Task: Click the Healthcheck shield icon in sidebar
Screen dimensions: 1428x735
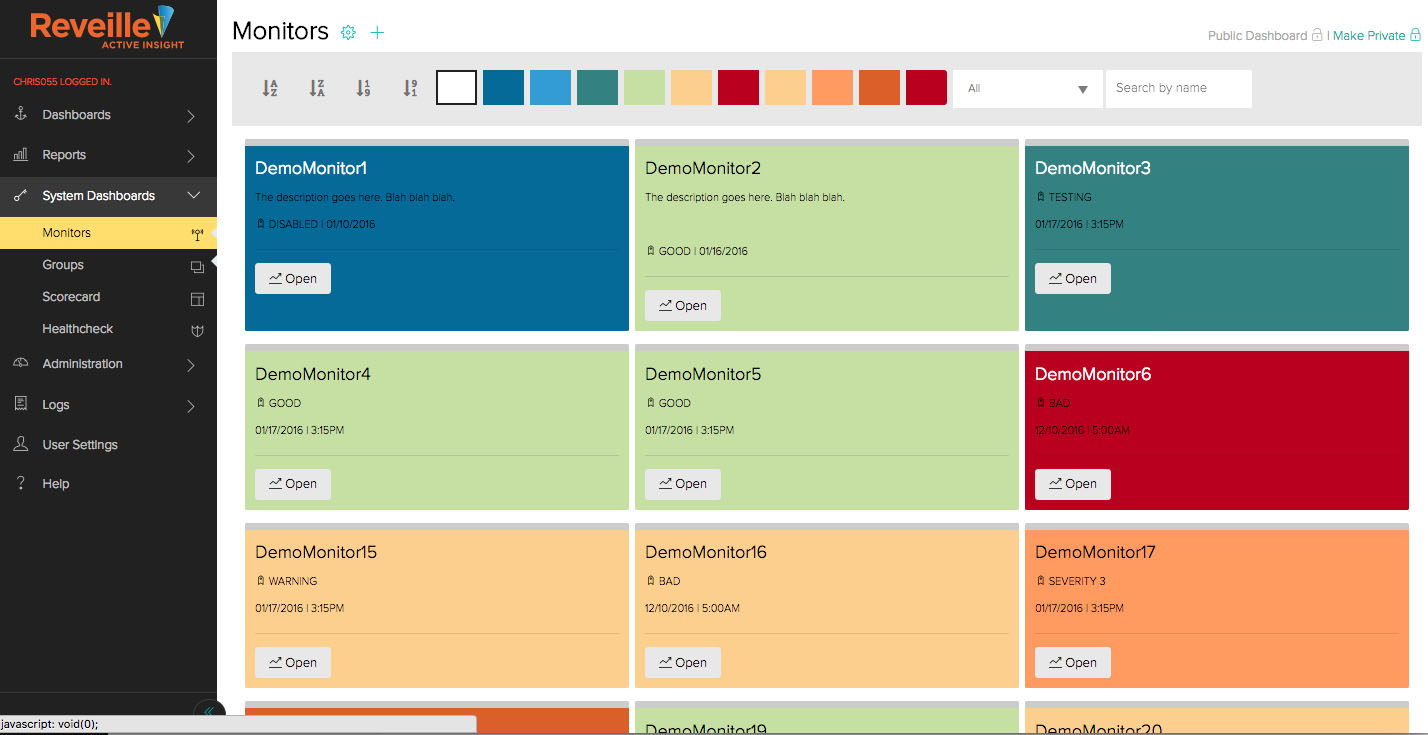Action: tap(197, 330)
